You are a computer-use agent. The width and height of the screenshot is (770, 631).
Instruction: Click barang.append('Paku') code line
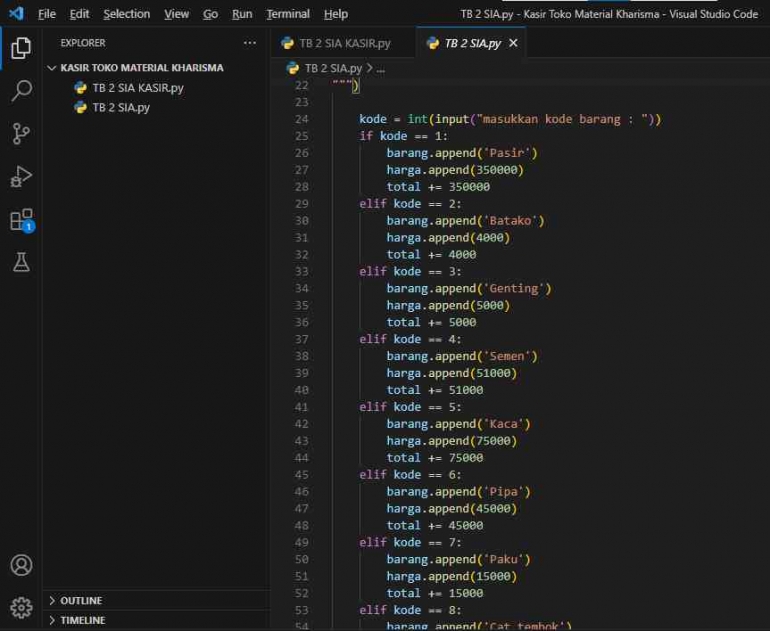[x=458, y=560]
